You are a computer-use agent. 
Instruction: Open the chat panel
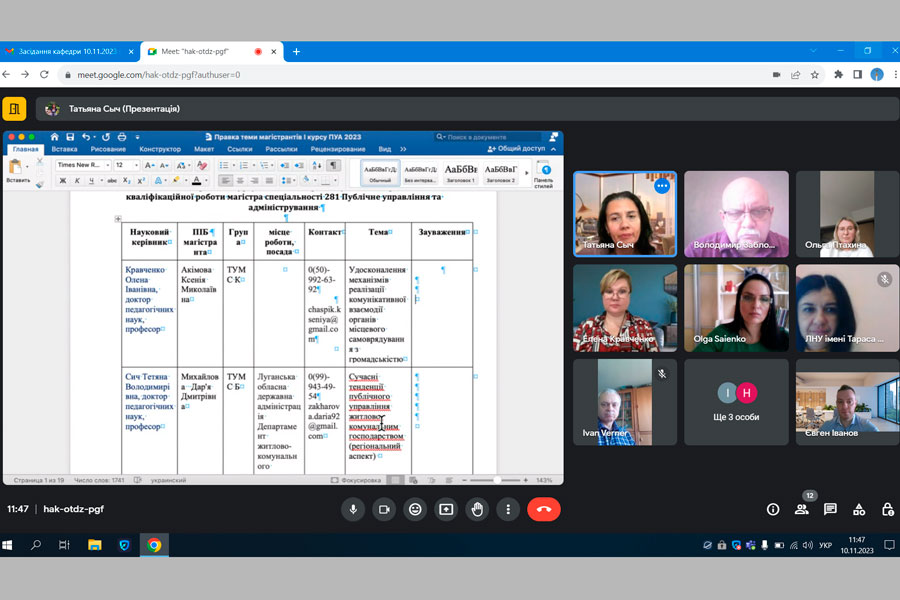pos(830,509)
